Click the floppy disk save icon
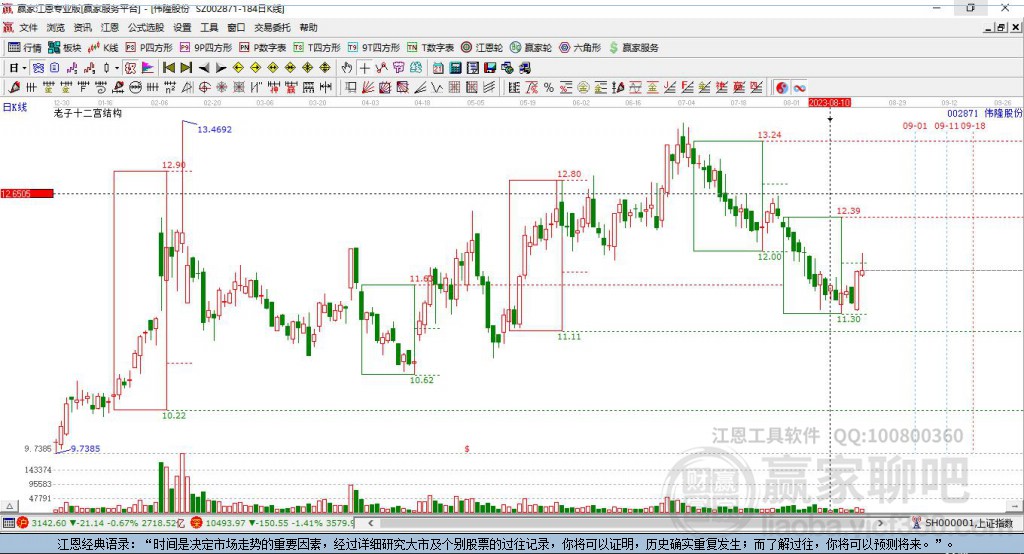 click(490, 68)
